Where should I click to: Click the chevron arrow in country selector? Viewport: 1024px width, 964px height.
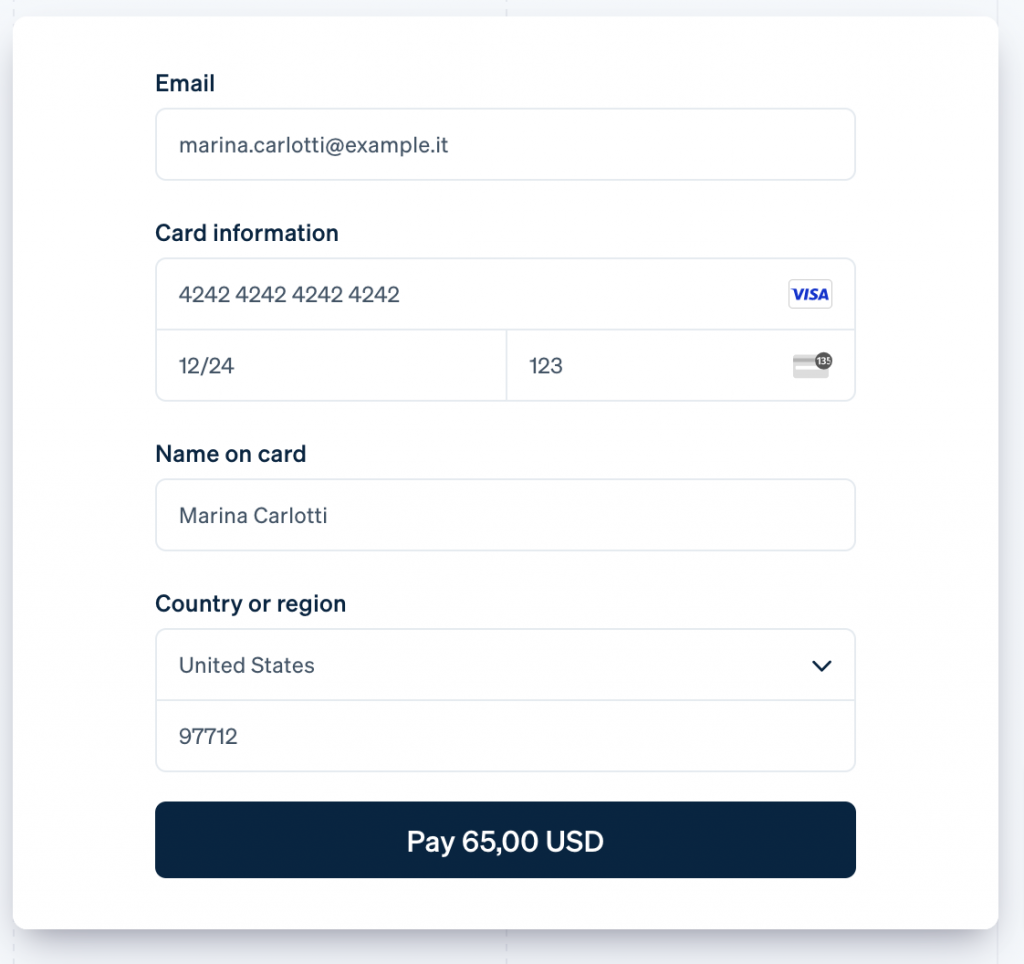[x=822, y=666]
